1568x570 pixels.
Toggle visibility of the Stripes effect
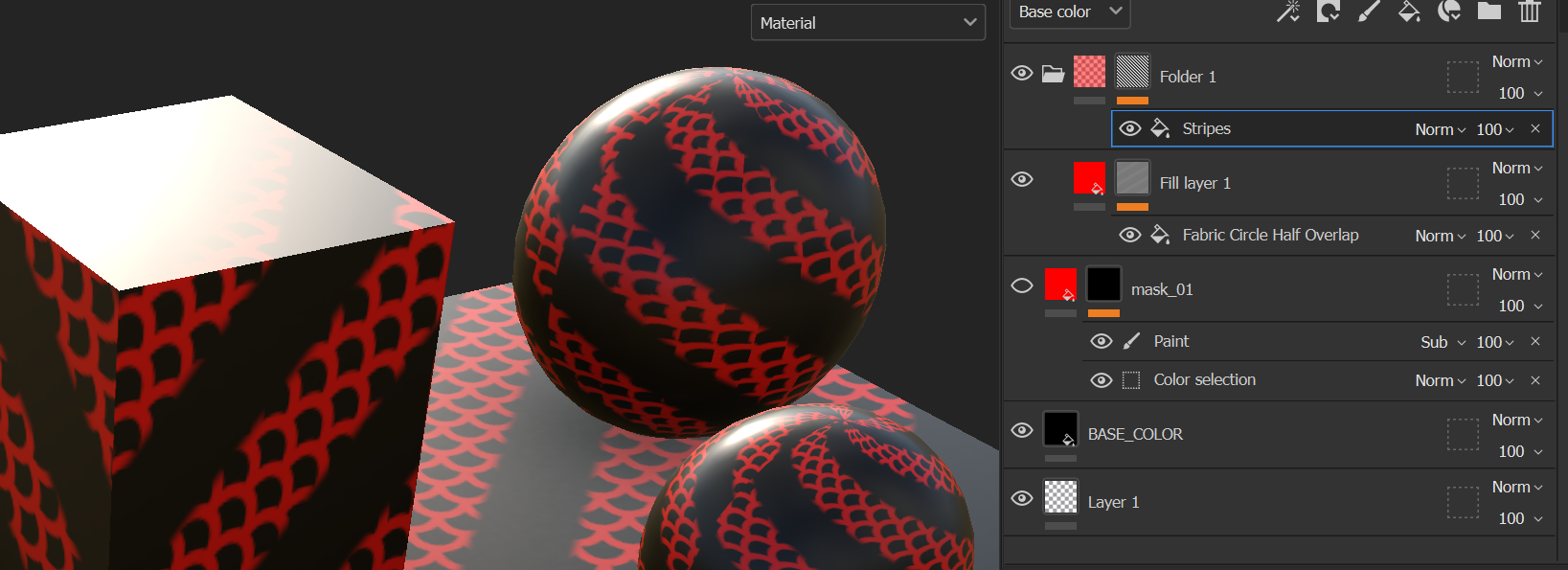1130,128
